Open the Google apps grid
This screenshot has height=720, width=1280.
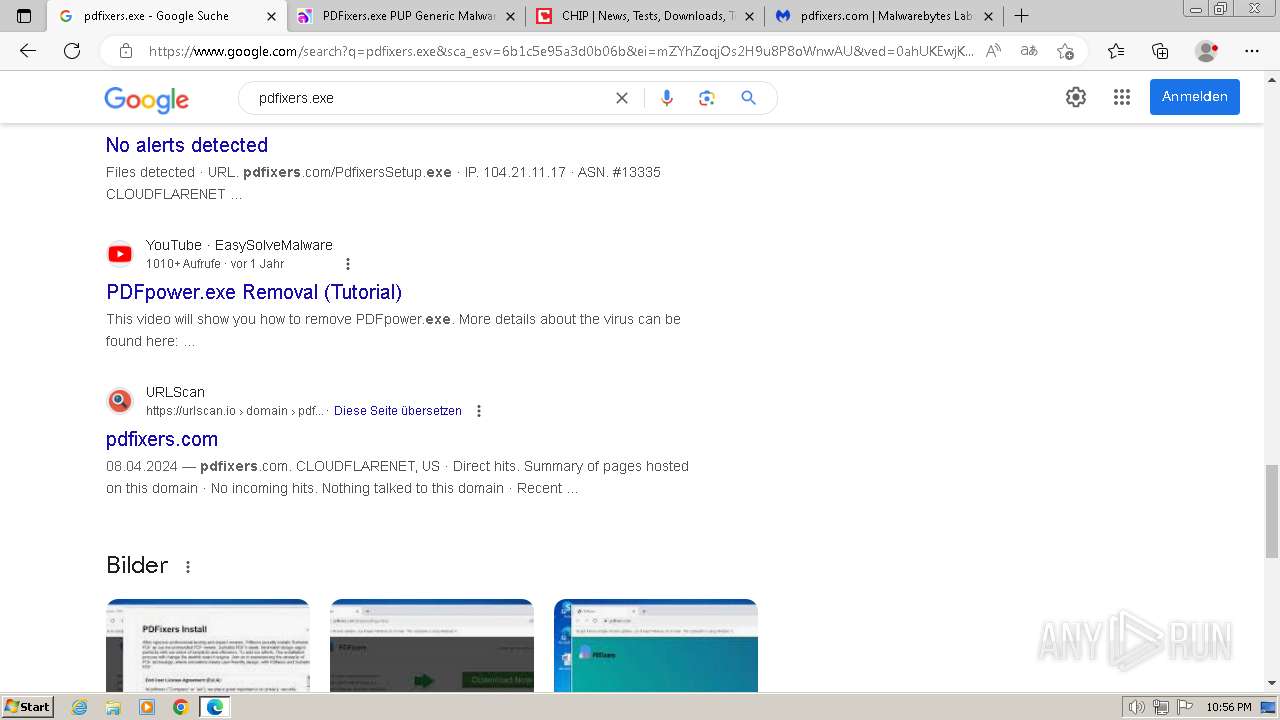pos(1122,97)
